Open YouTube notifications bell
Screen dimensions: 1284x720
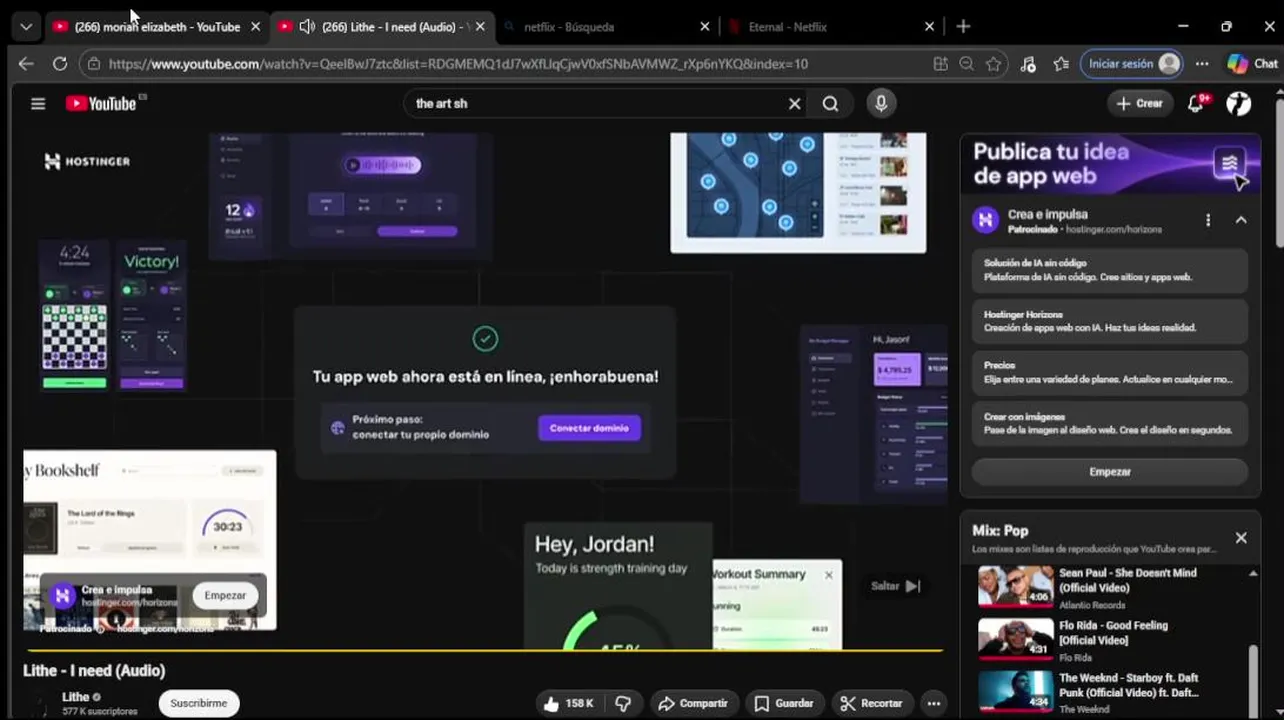(x=1196, y=103)
